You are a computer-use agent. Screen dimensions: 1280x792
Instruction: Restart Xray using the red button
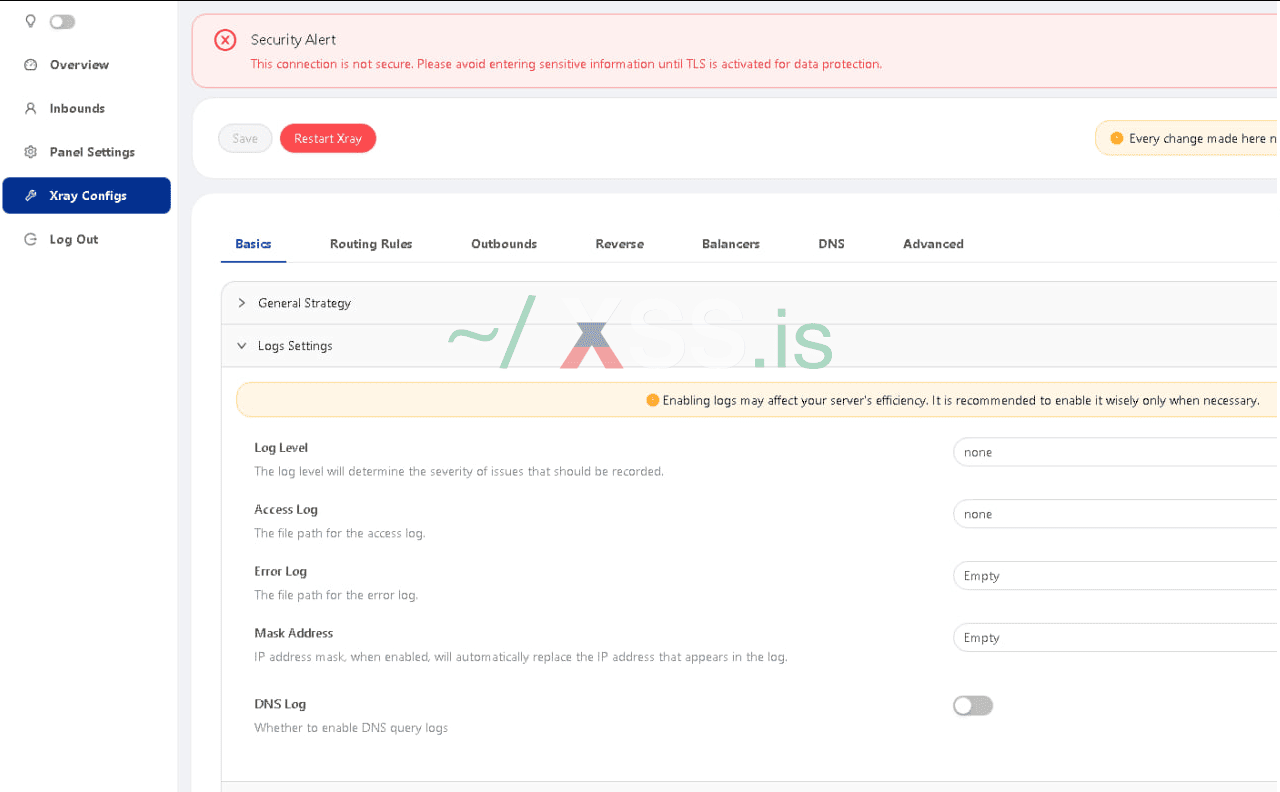point(328,139)
